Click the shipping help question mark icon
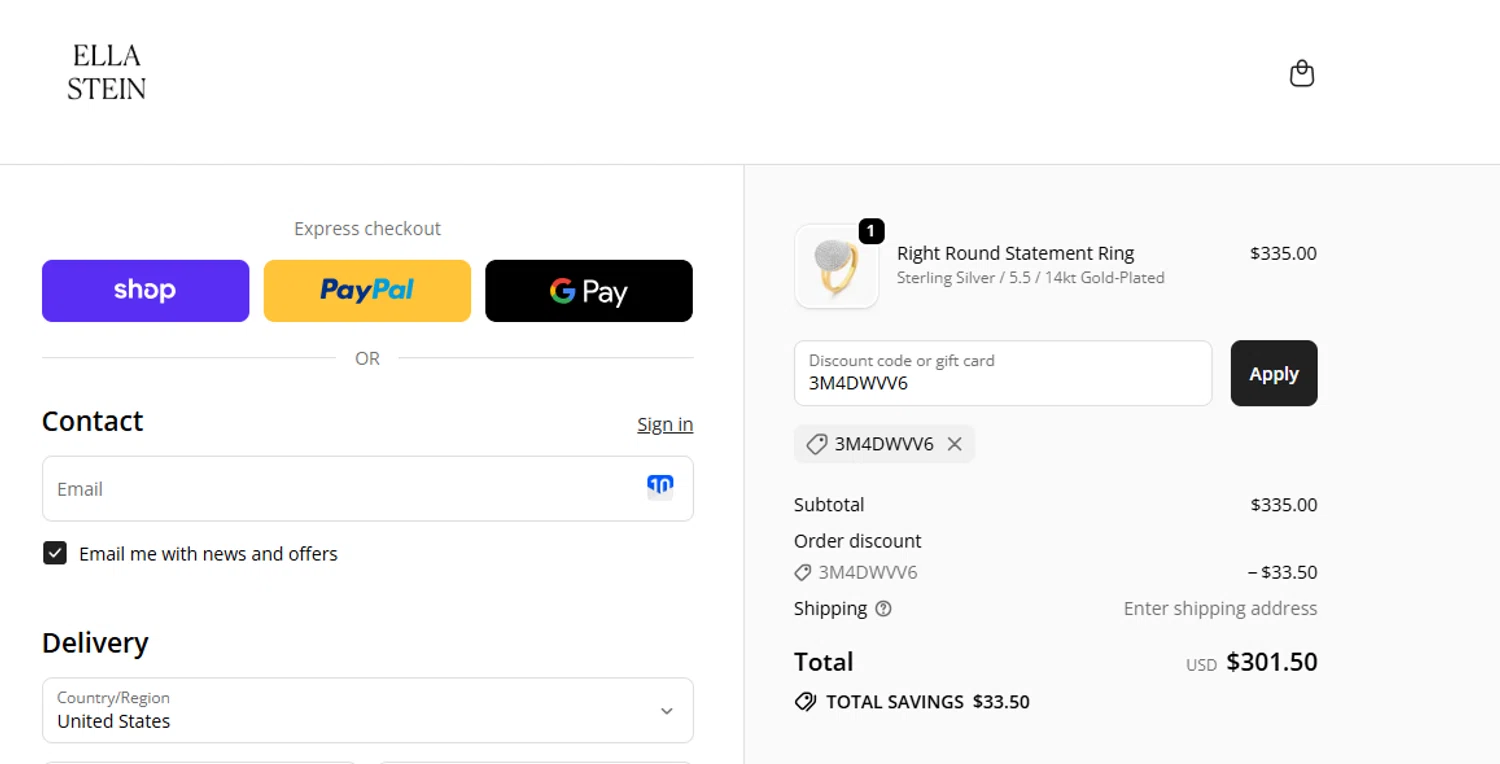The height and width of the screenshot is (764, 1500). pos(883,609)
